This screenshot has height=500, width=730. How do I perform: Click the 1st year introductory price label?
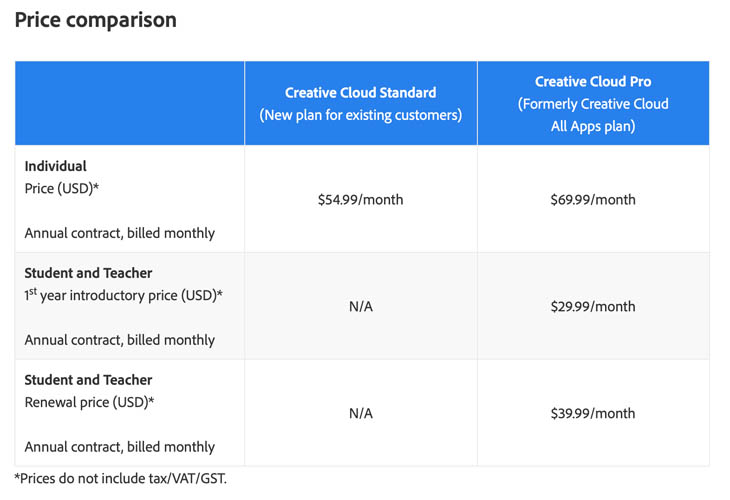123,295
